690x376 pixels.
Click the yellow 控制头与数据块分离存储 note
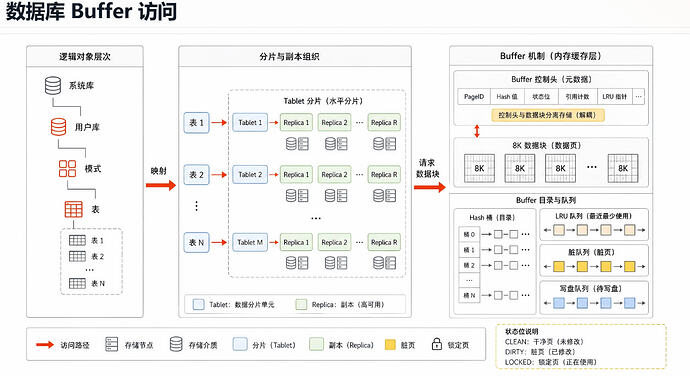click(x=548, y=115)
